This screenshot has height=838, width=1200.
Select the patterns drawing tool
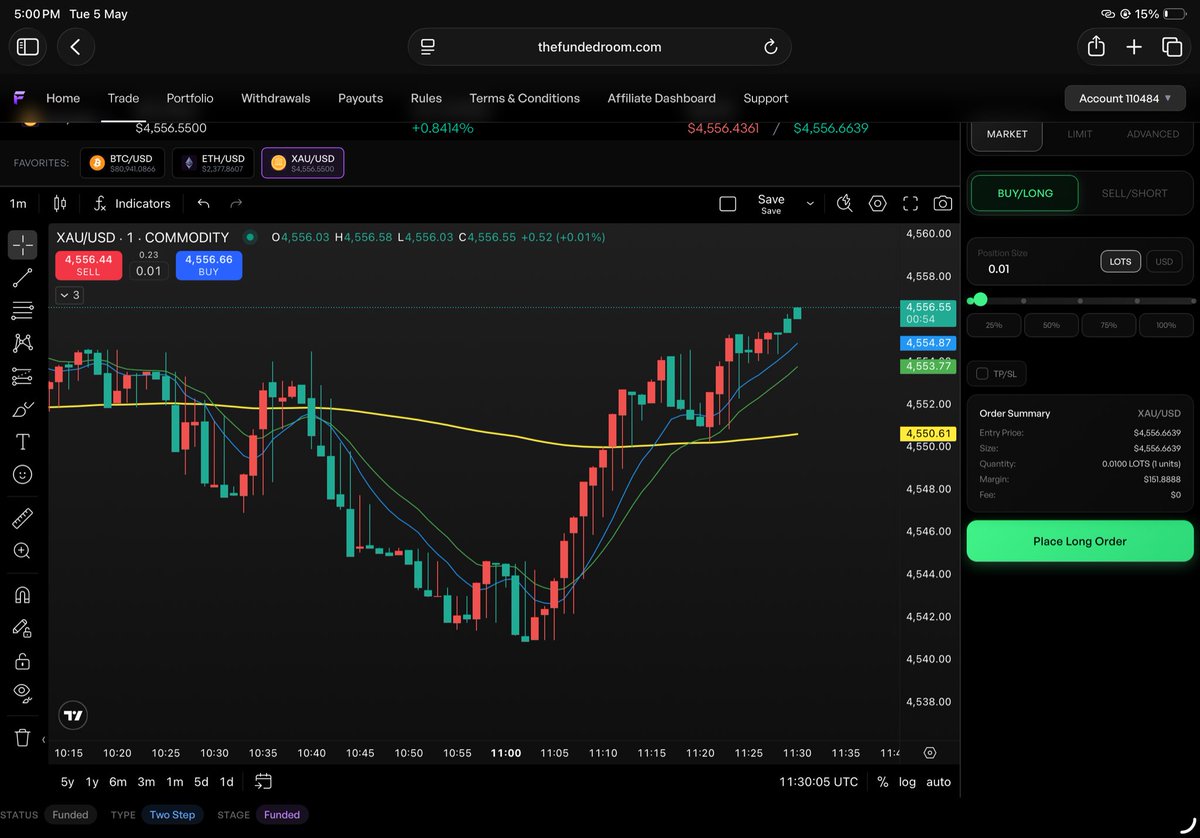pyautogui.click(x=22, y=343)
